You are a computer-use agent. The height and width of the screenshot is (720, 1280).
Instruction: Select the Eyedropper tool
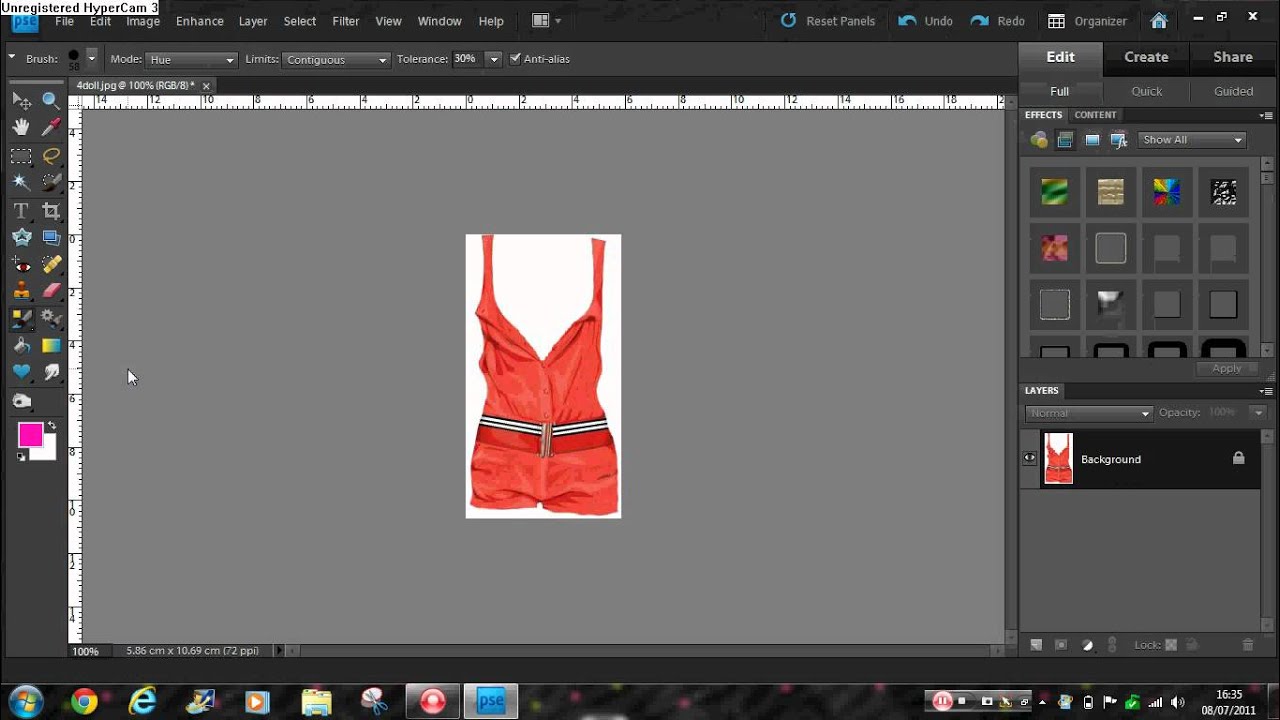click(x=51, y=127)
